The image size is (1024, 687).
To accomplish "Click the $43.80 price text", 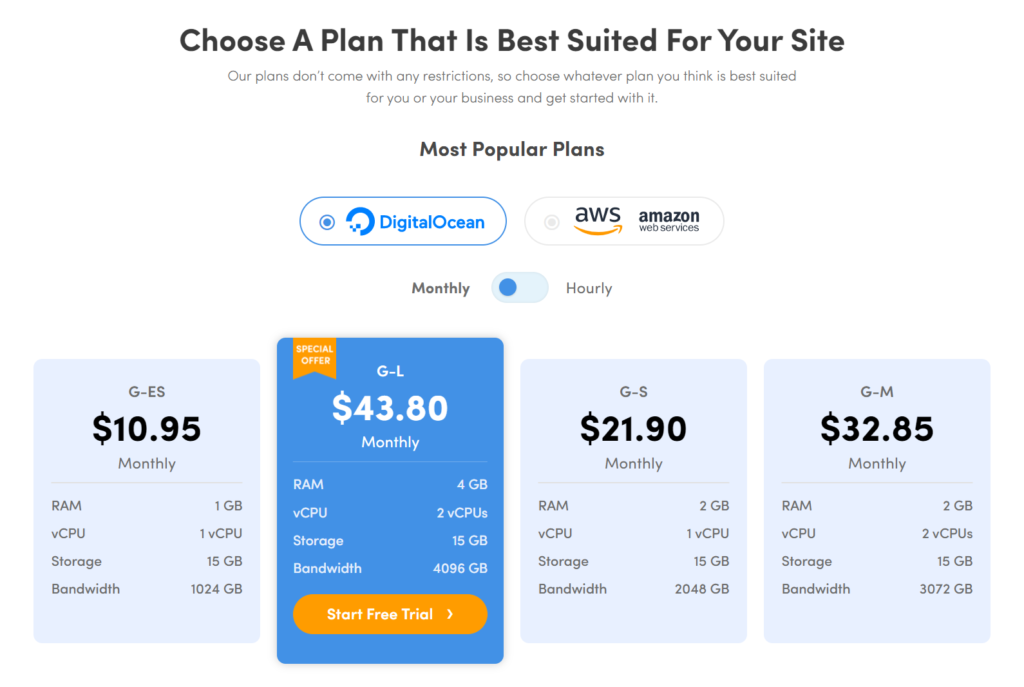I will click(x=390, y=408).
